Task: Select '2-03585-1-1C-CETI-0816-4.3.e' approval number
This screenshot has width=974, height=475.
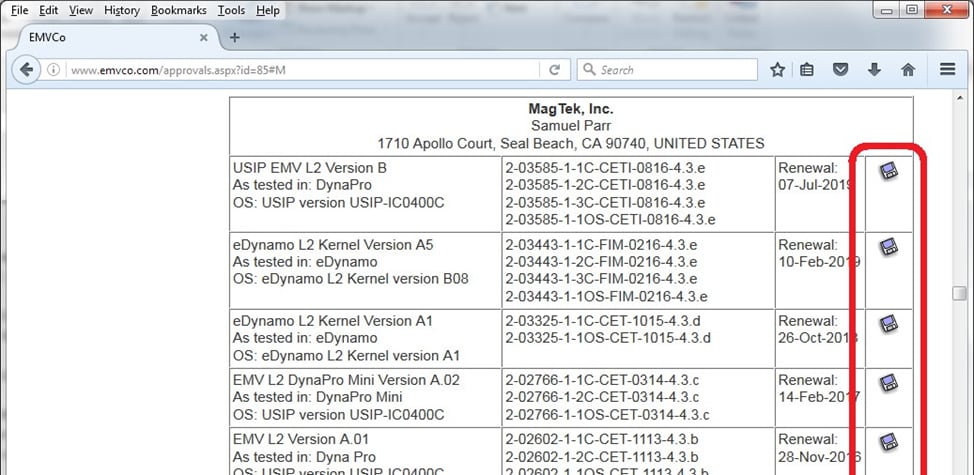Action: [x=606, y=168]
